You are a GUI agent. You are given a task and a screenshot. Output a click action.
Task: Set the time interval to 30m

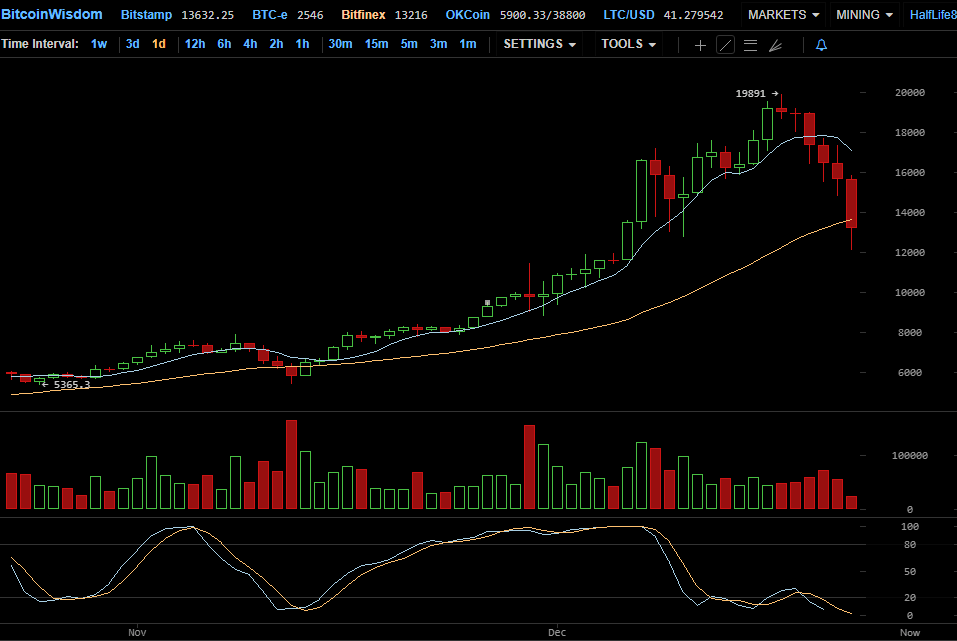point(340,44)
